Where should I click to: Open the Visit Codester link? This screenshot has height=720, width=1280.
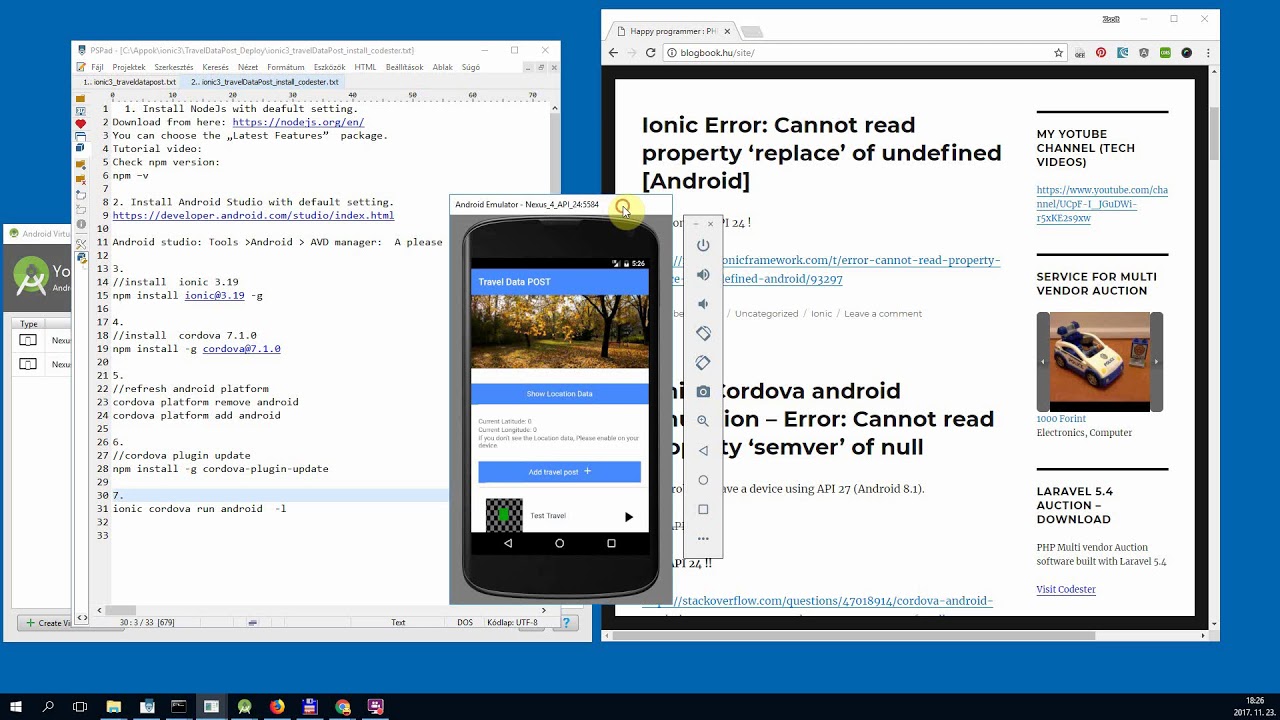(1066, 589)
